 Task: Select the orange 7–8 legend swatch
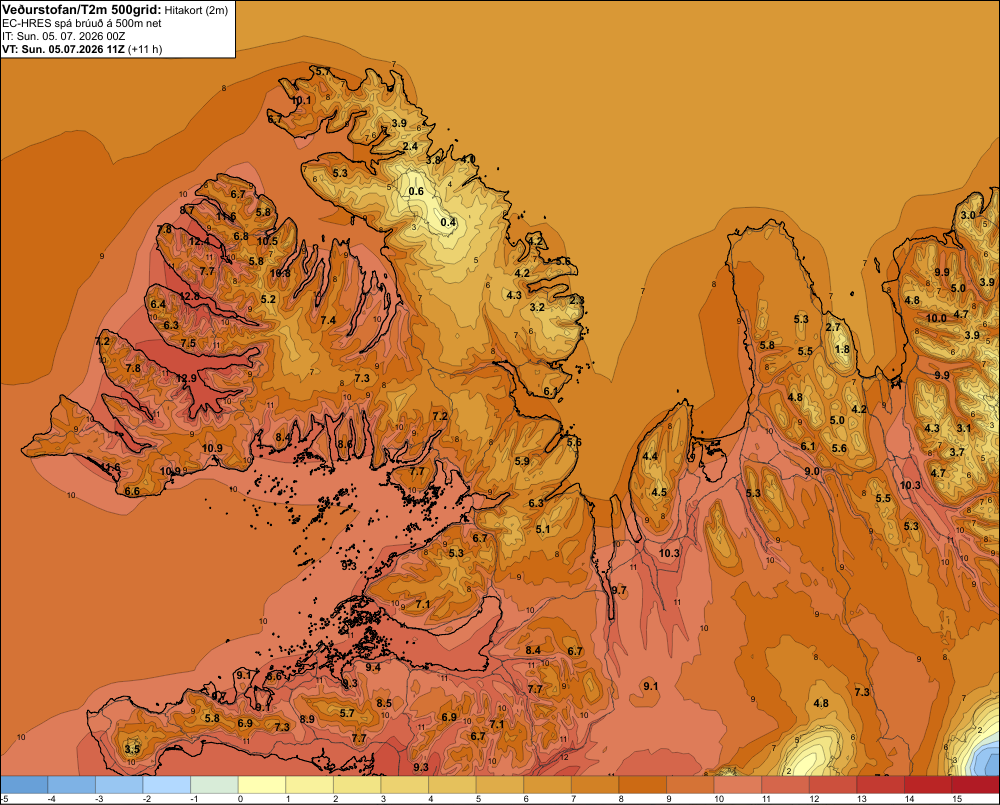[x=595, y=785]
